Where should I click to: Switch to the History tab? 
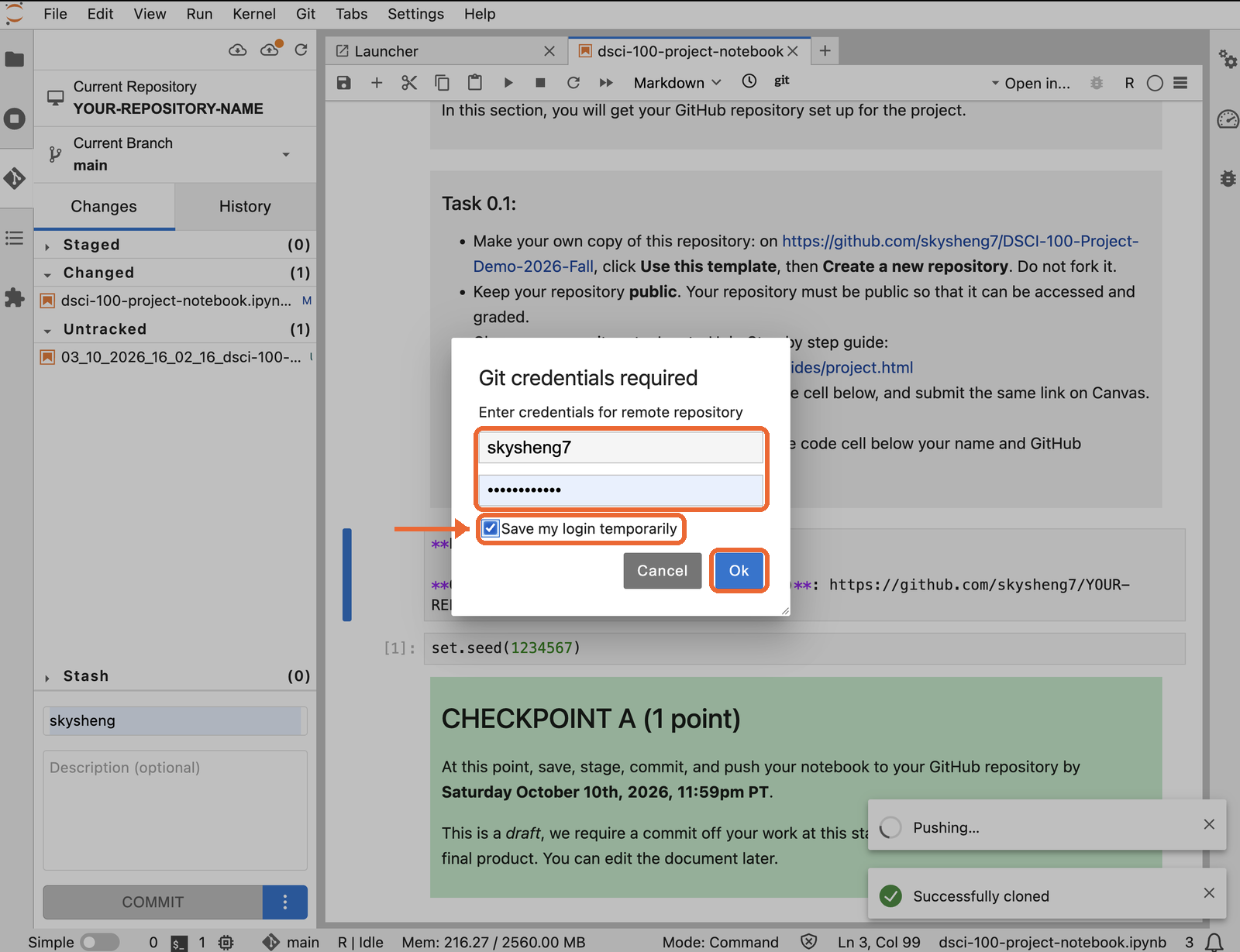point(245,206)
